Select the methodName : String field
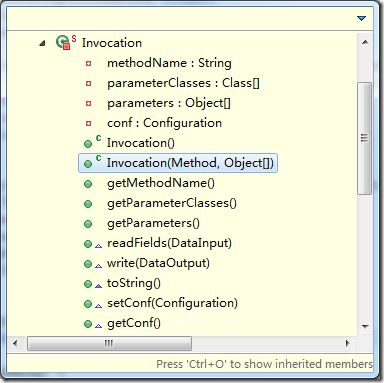384x383 pixels. [169, 63]
